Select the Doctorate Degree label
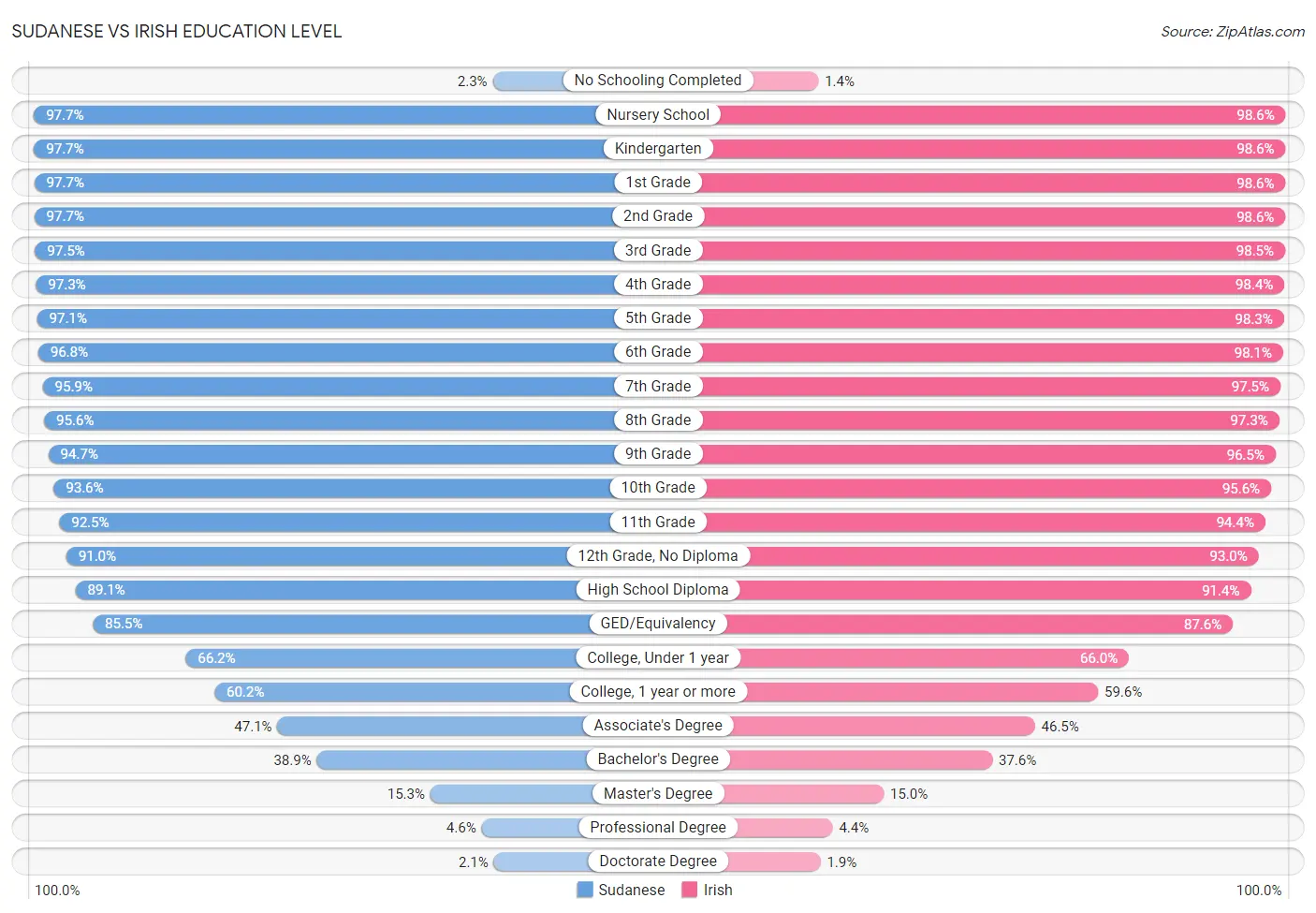The image size is (1316, 913). [658, 861]
